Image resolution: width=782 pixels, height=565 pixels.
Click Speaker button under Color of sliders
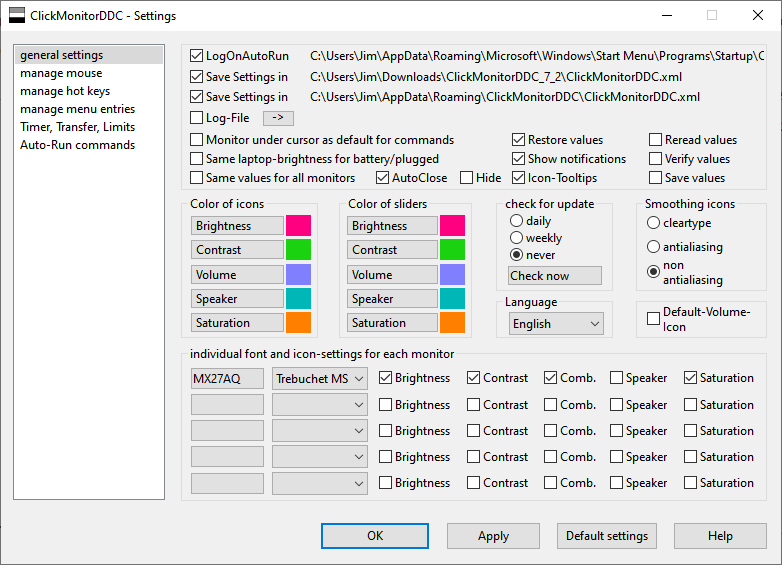click(x=392, y=298)
